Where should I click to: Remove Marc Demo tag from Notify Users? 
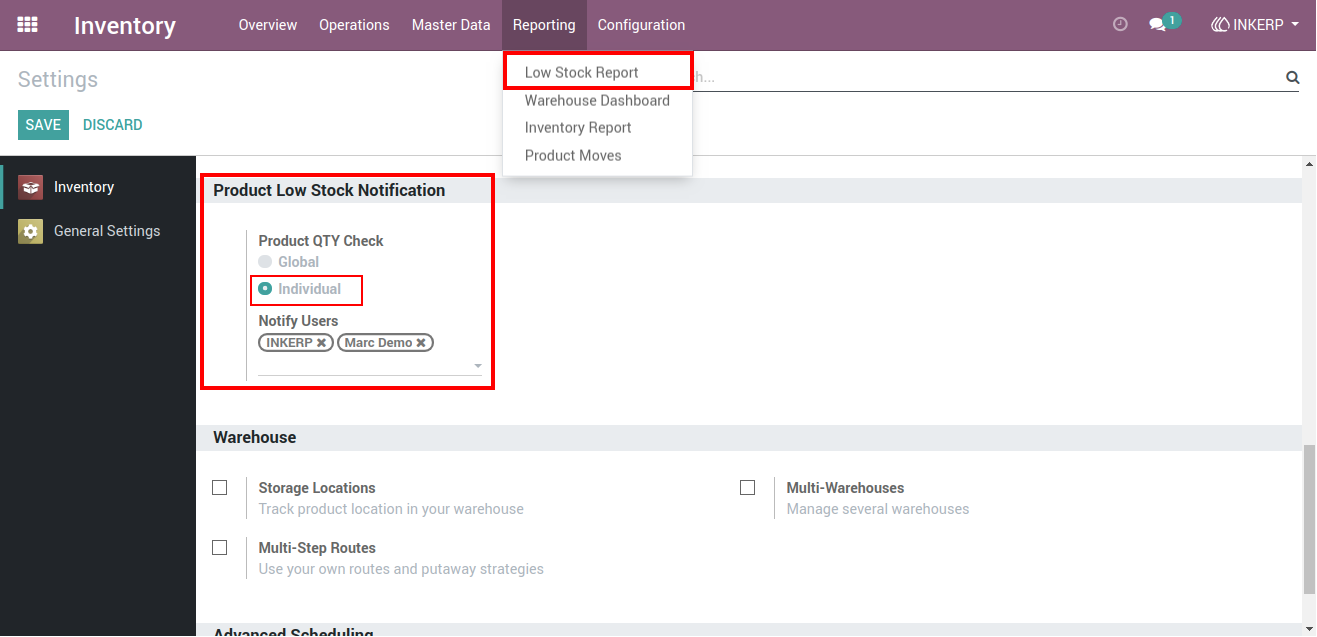click(421, 343)
